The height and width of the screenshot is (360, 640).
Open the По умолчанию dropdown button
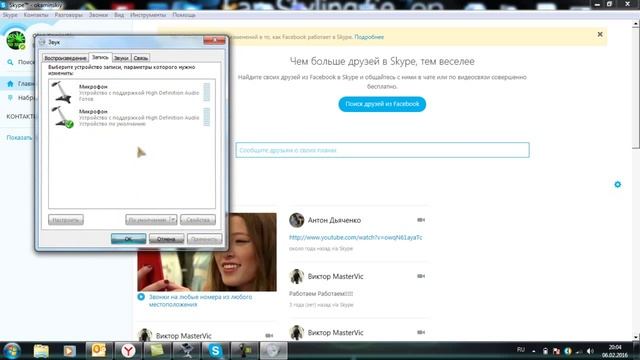151,220
